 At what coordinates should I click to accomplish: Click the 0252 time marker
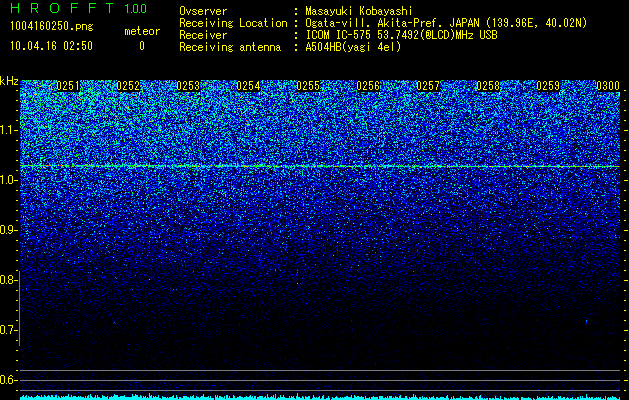click(128, 86)
